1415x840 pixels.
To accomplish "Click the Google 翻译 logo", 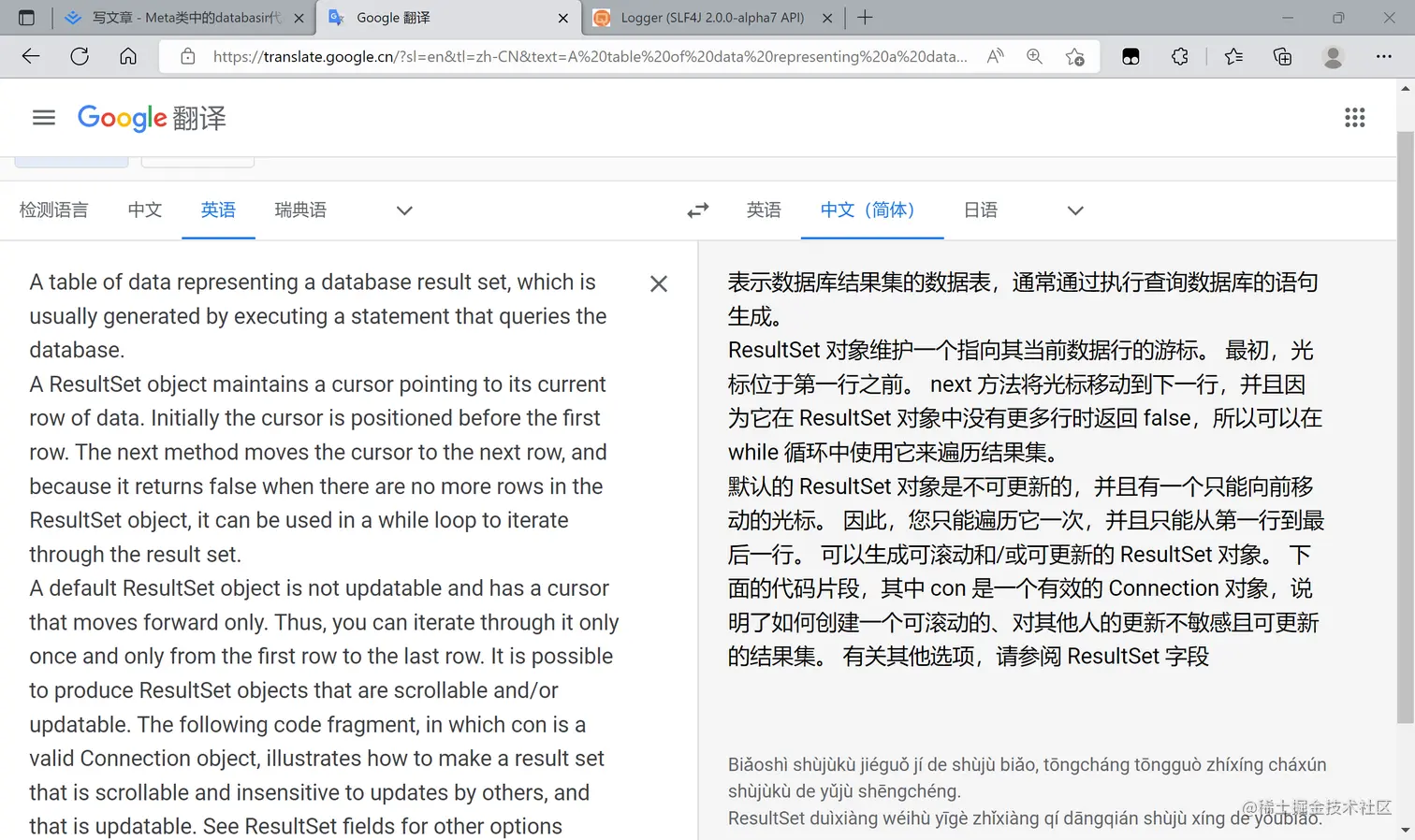I will [152, 118].
